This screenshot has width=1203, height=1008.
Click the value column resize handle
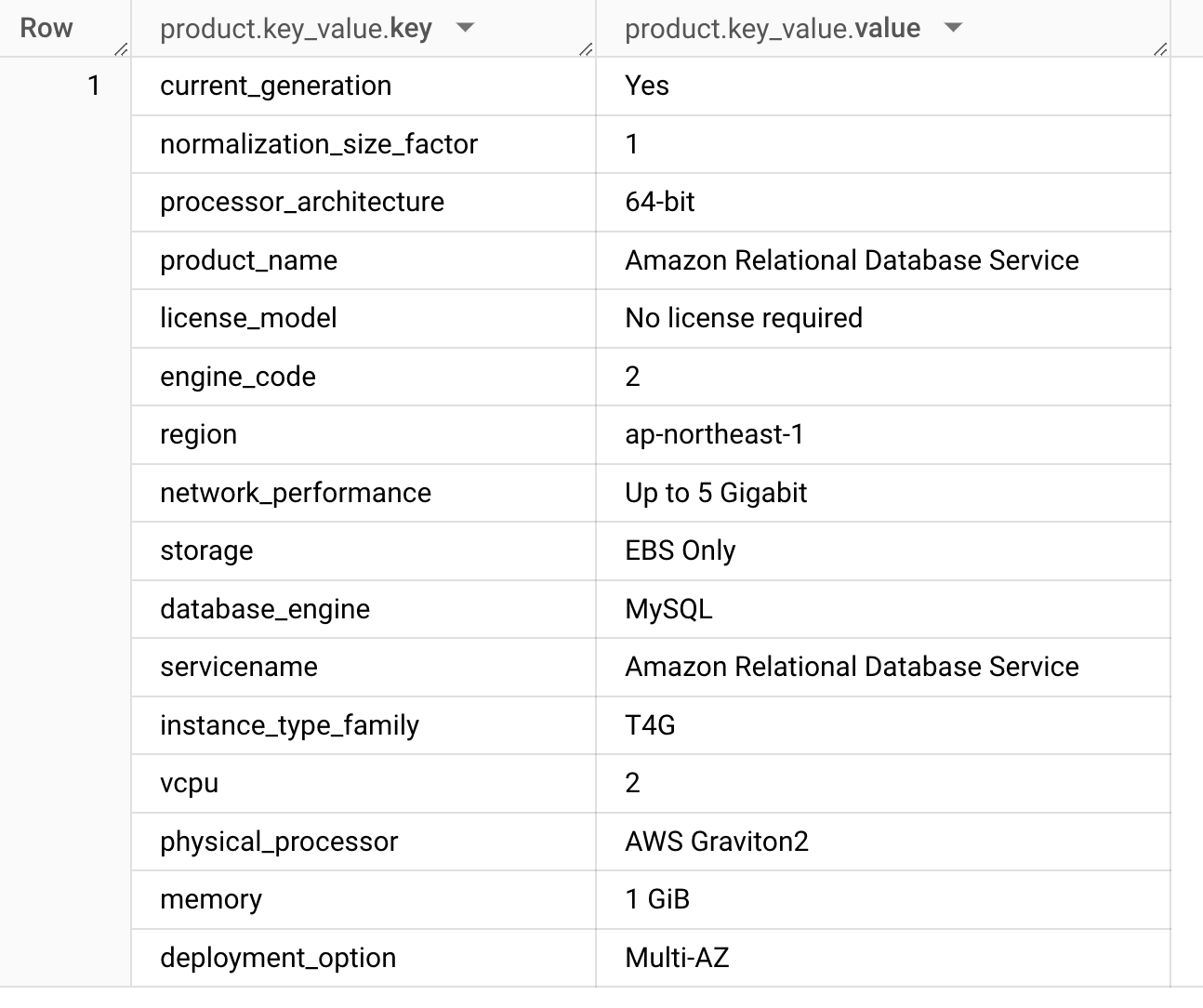coord(1160,49)
